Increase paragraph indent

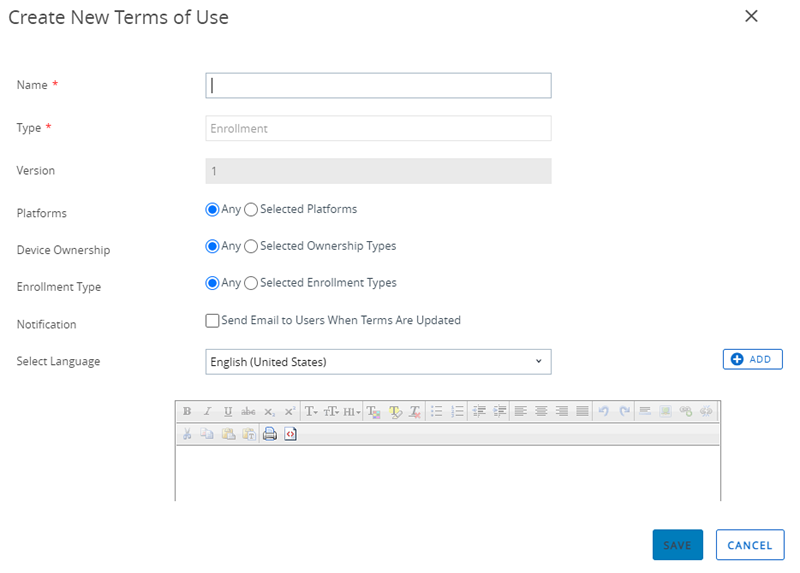(500, 411)
